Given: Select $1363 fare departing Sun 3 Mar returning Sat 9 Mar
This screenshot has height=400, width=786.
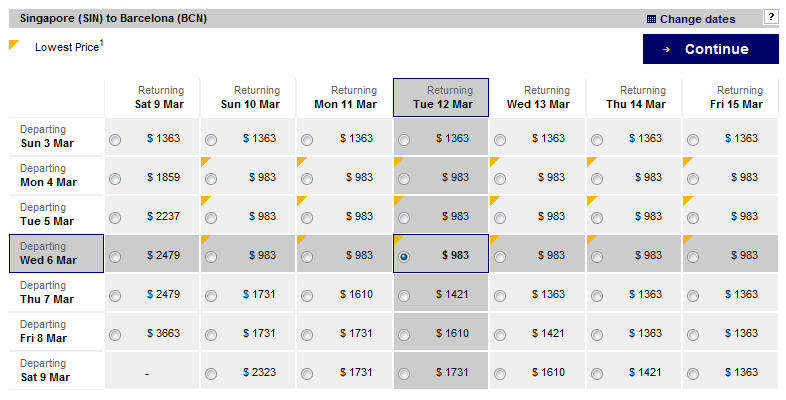Looking at the screenshot, I should point(115,139).
